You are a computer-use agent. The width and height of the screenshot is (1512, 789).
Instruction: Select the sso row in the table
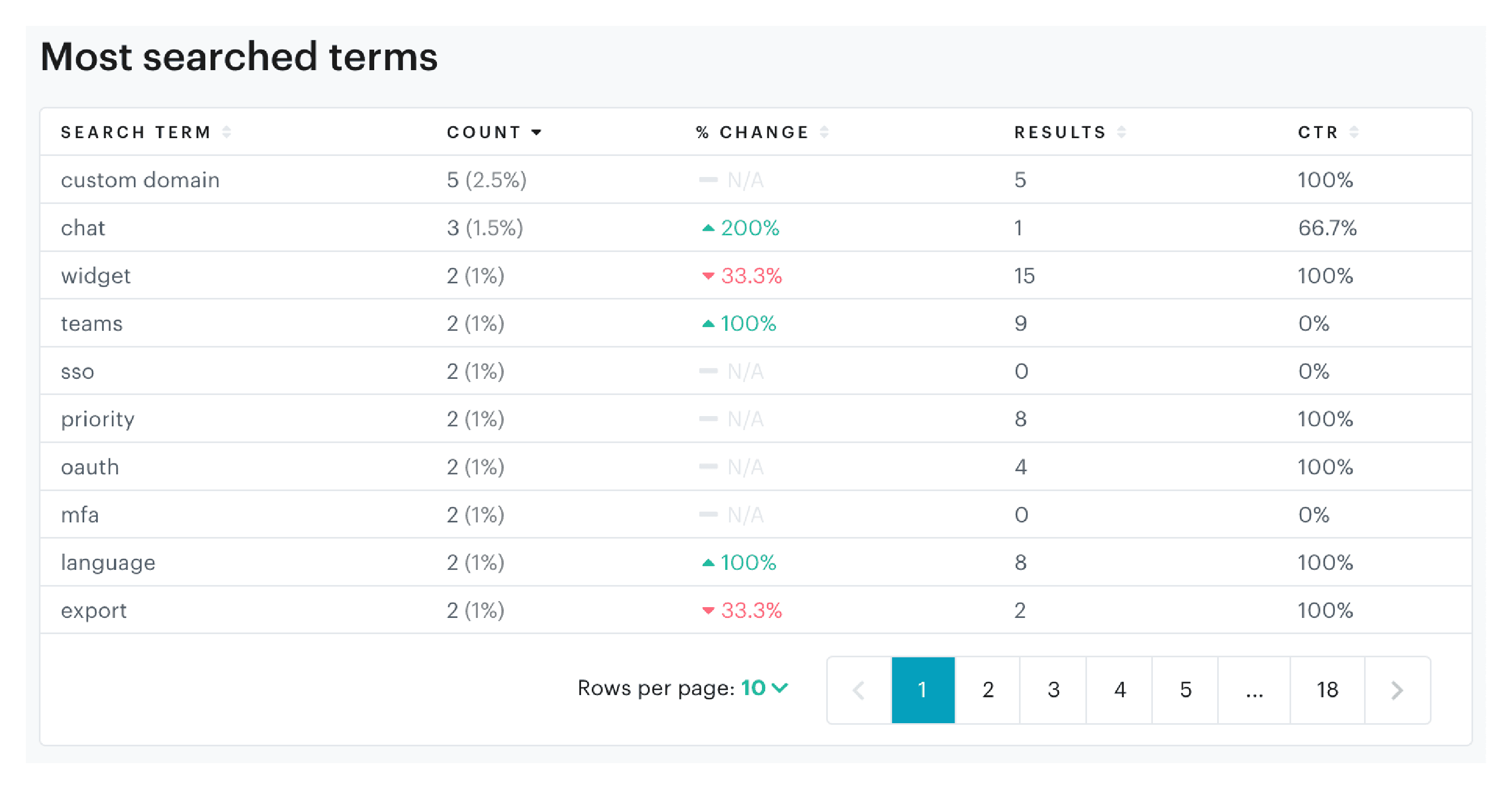click(x=78, y=371)
